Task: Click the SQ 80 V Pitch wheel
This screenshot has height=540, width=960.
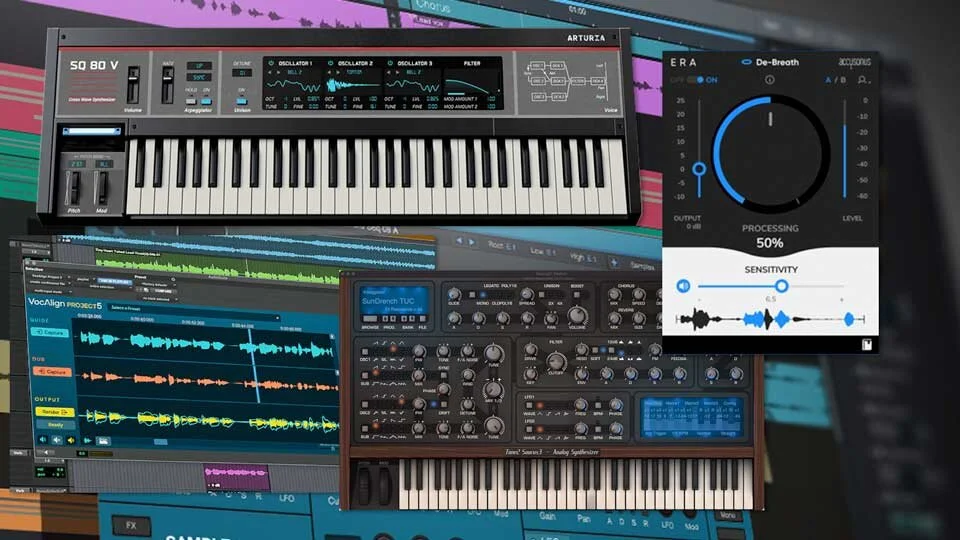Action: point(73,187)
